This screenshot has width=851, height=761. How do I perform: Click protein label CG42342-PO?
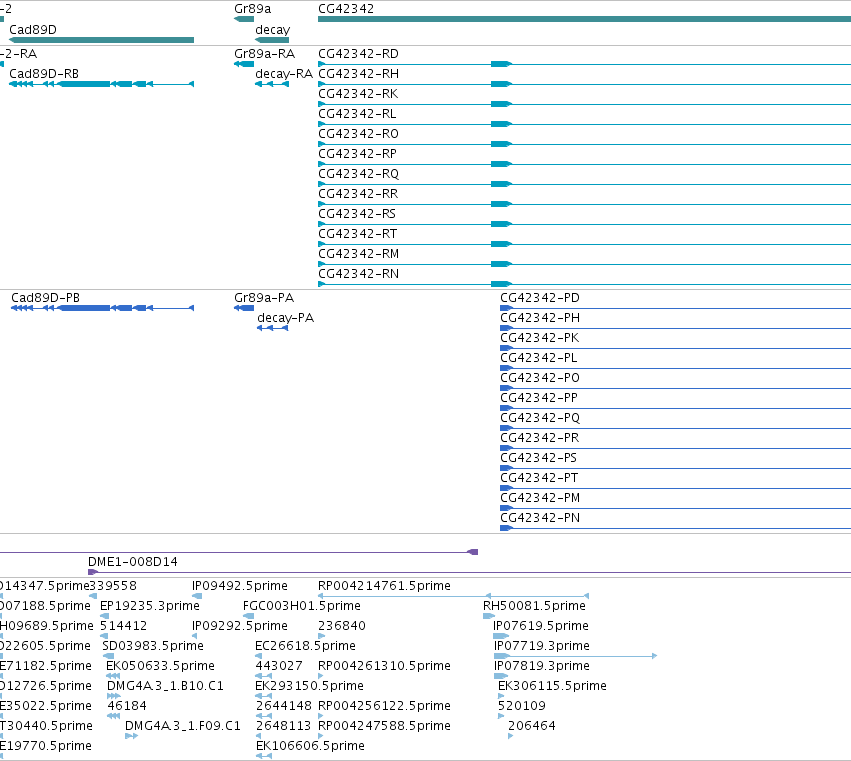click(540, 378)
